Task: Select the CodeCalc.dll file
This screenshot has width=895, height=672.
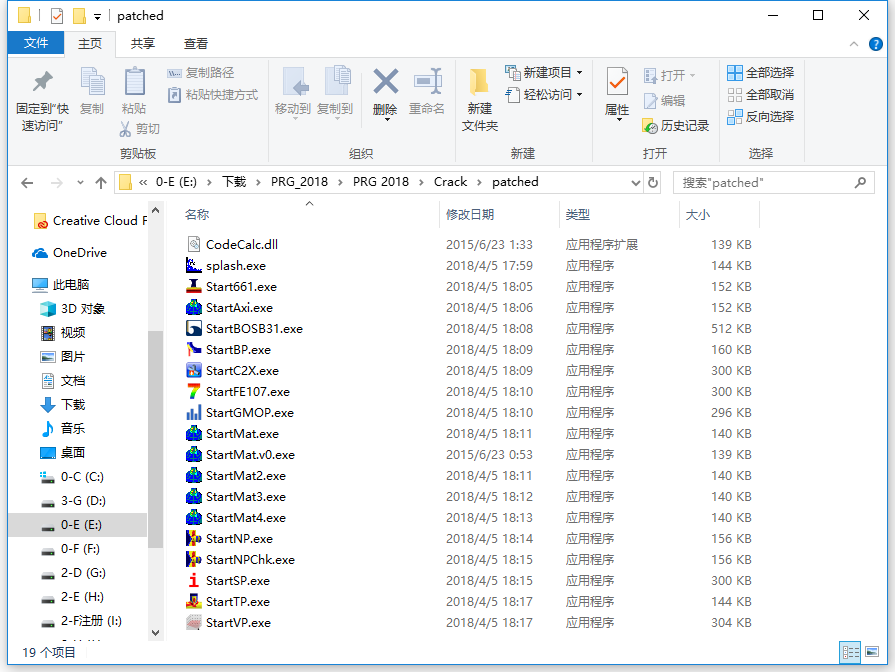Action: [242, 245]
